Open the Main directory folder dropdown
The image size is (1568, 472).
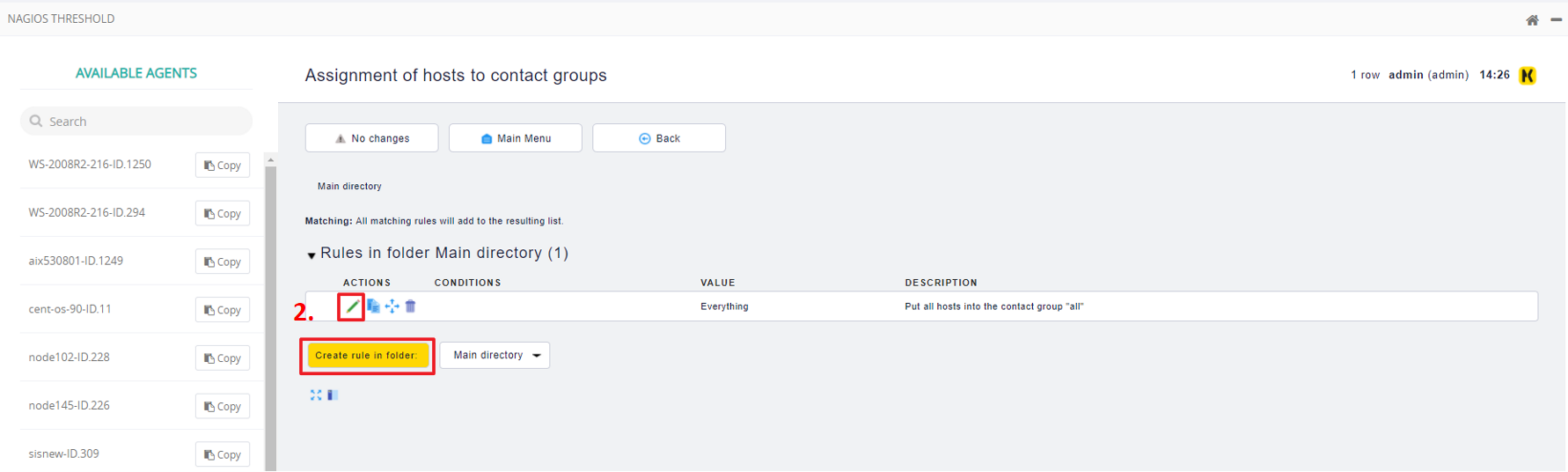[x=495, y=356]
